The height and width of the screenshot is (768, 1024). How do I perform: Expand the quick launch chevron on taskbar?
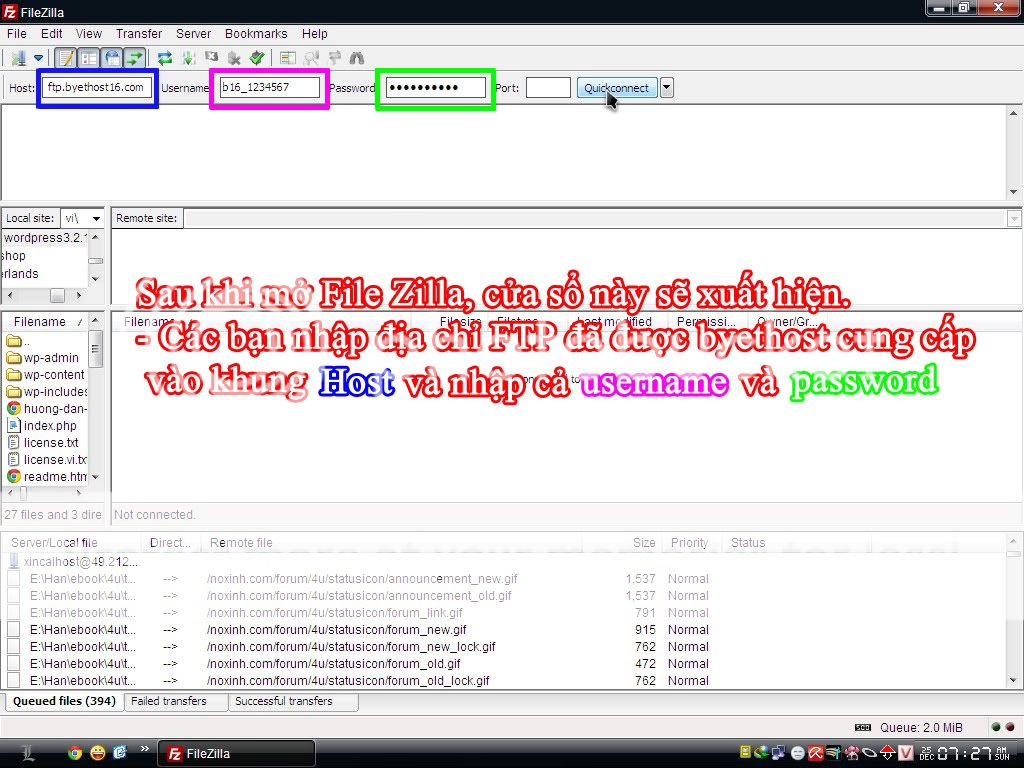[x=144, y=749]
